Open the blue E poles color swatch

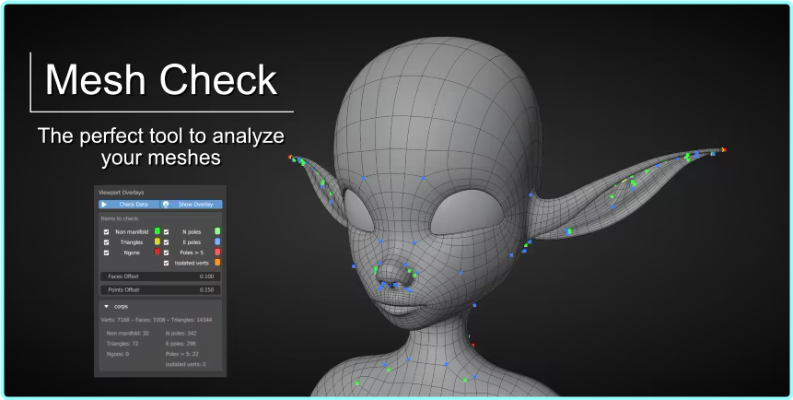click(x=217, y=242)
